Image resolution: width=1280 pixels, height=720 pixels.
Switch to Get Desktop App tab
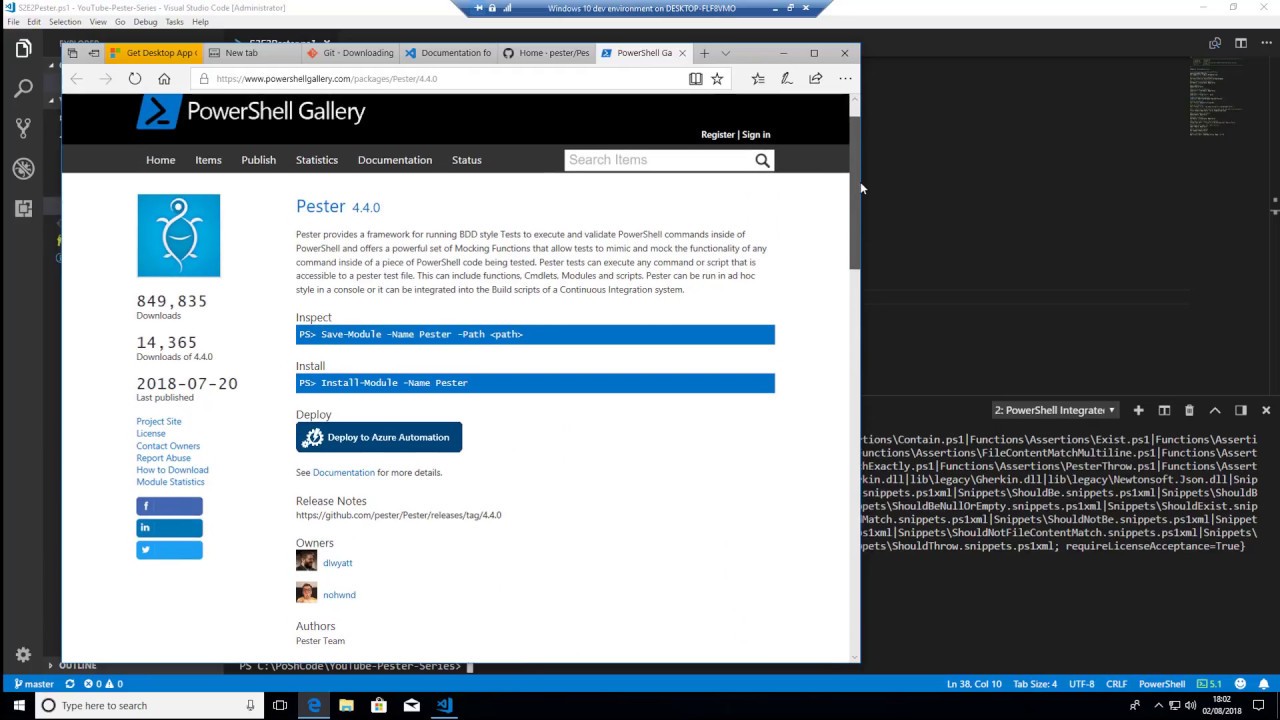point(153,53)
